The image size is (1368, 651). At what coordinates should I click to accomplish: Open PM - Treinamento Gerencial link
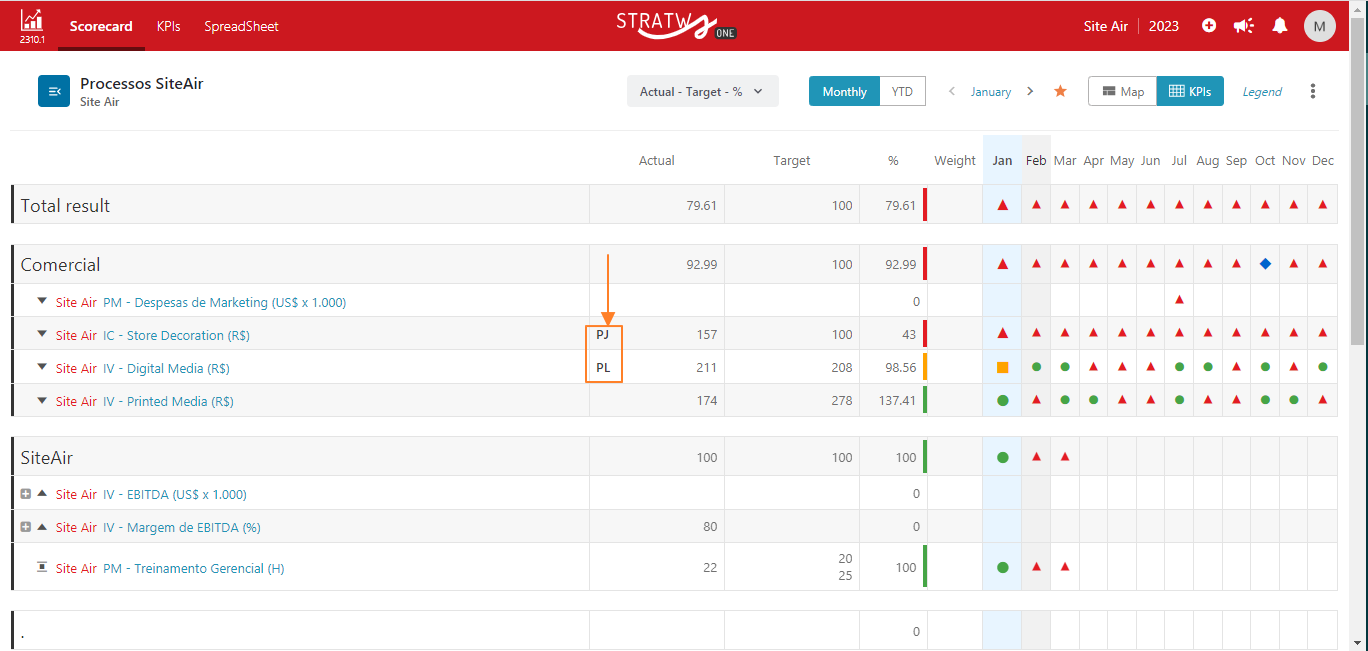coord(193,568)
